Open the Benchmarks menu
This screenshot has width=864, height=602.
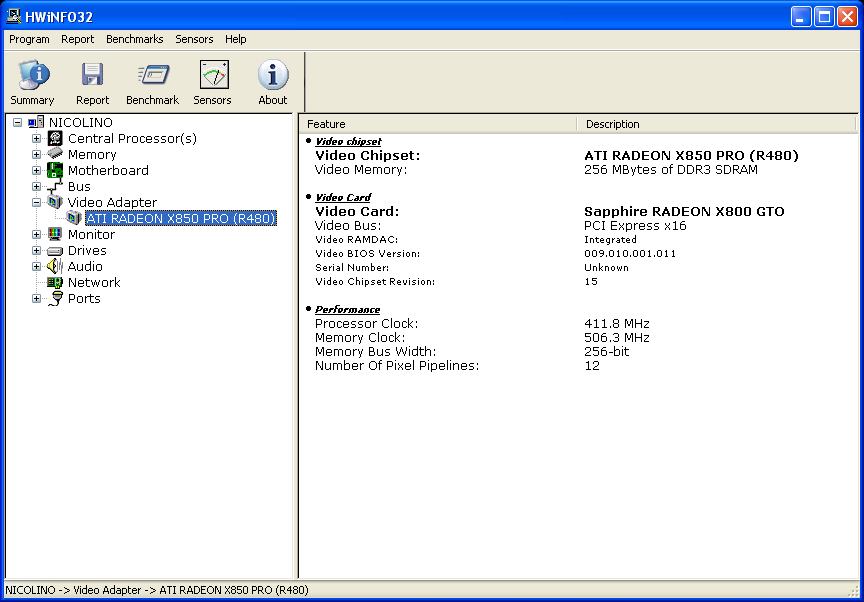pos(135,39)
